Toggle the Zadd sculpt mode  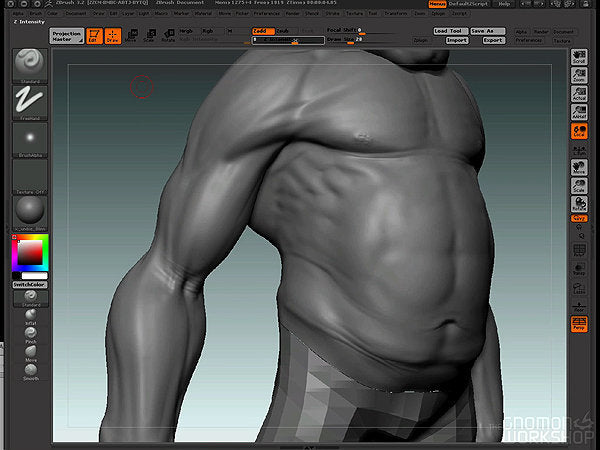click(x=263, y=31)
